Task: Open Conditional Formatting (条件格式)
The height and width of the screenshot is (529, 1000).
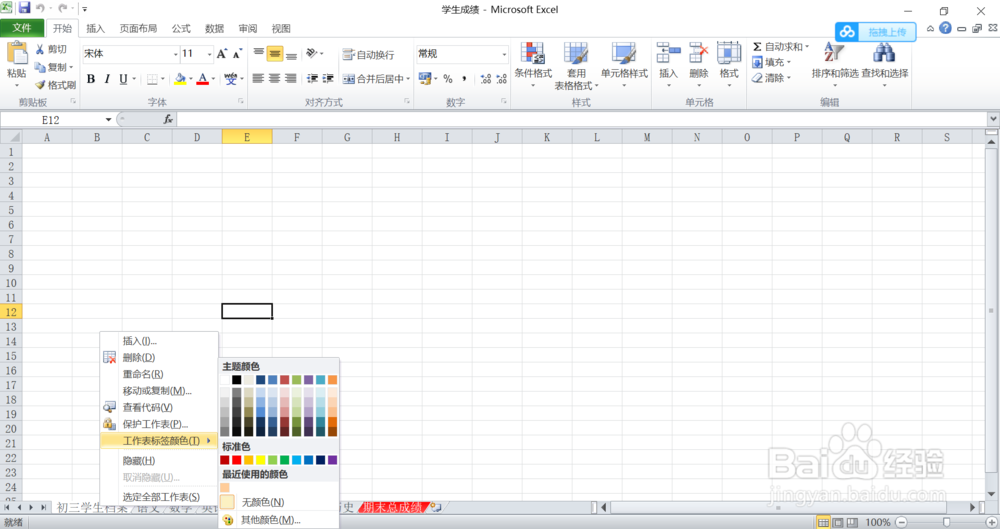Action: coord(533,64)
